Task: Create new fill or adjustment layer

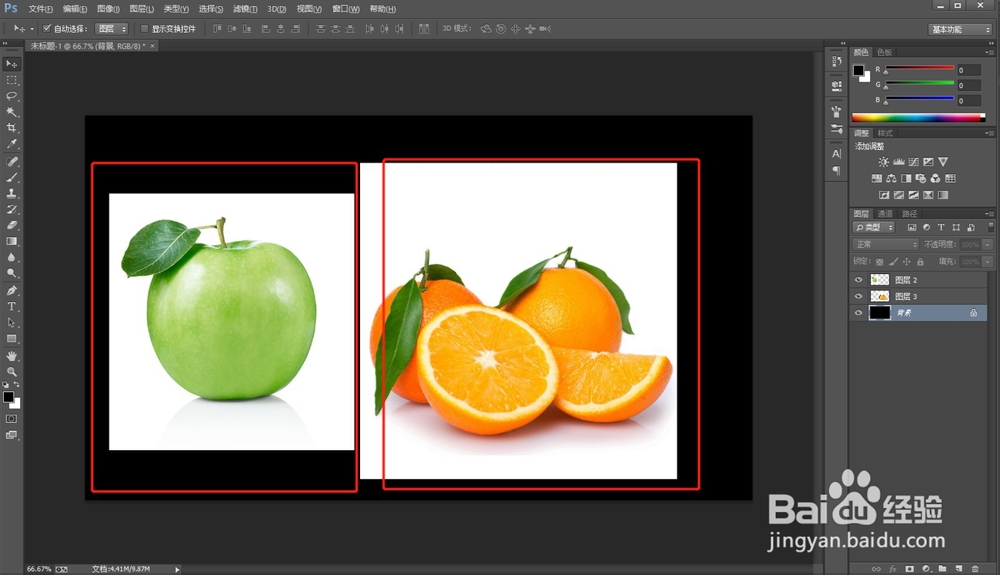Action: tap(926, 569)
